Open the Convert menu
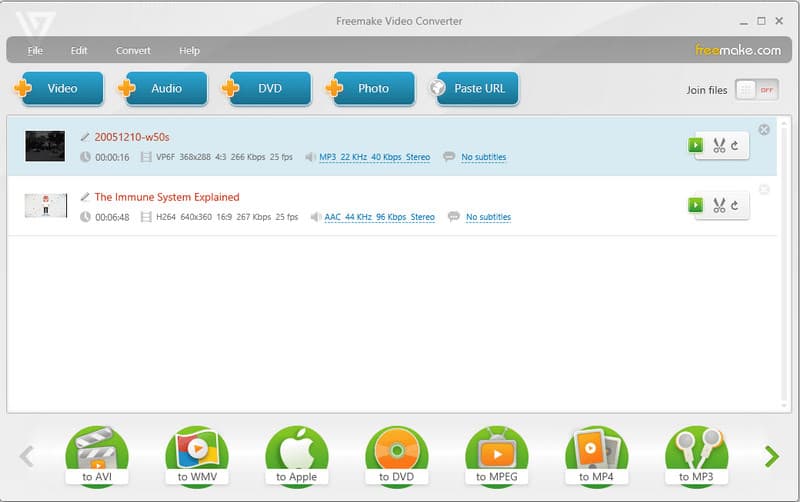This screenshot has height=502, width=800. pos(133,50)
